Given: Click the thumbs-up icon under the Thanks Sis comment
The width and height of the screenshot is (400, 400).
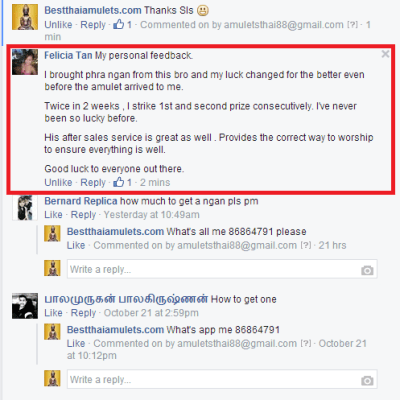Looking at the screenshot, I should [x=118, y=24].
